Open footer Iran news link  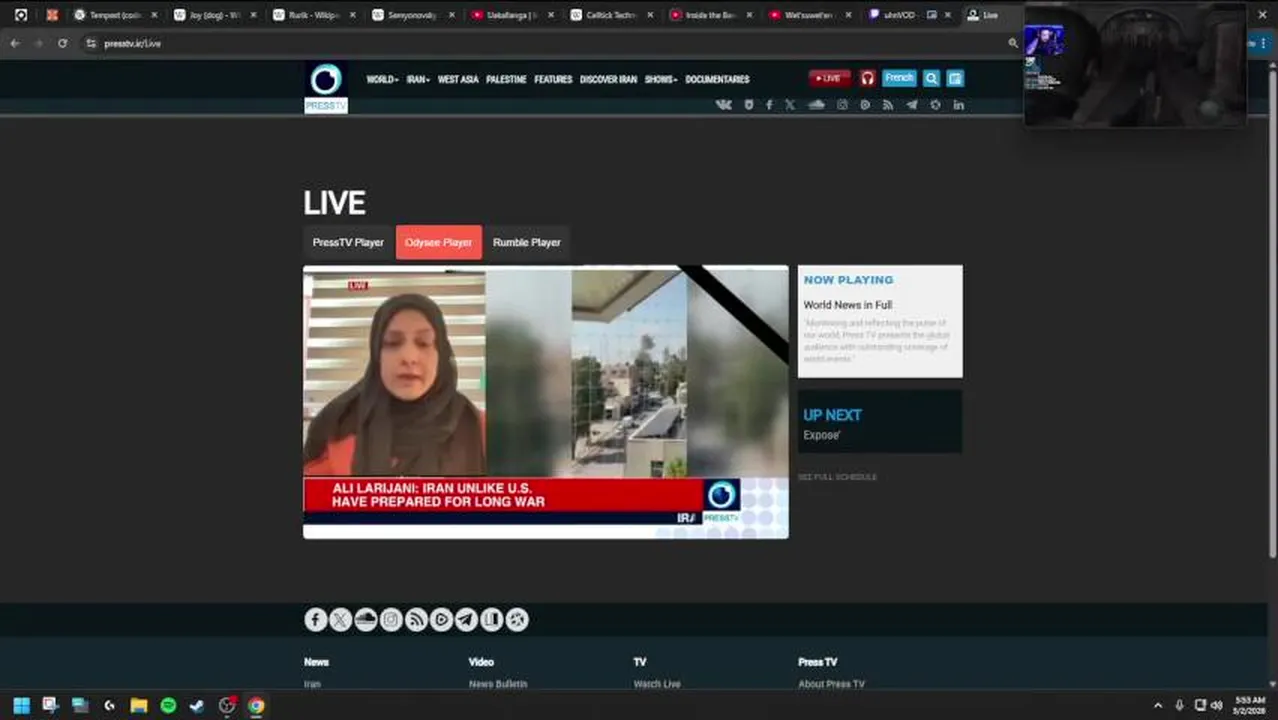312,684
